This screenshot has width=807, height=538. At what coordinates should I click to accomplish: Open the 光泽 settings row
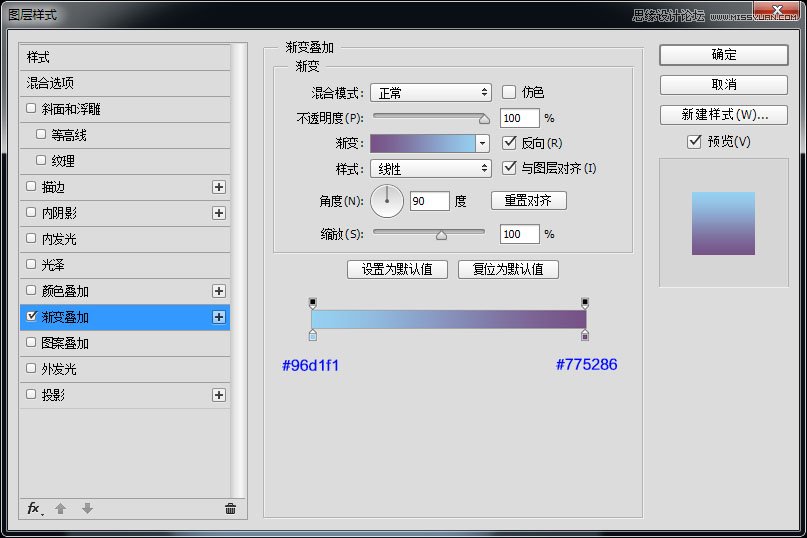tap(125, 265)
